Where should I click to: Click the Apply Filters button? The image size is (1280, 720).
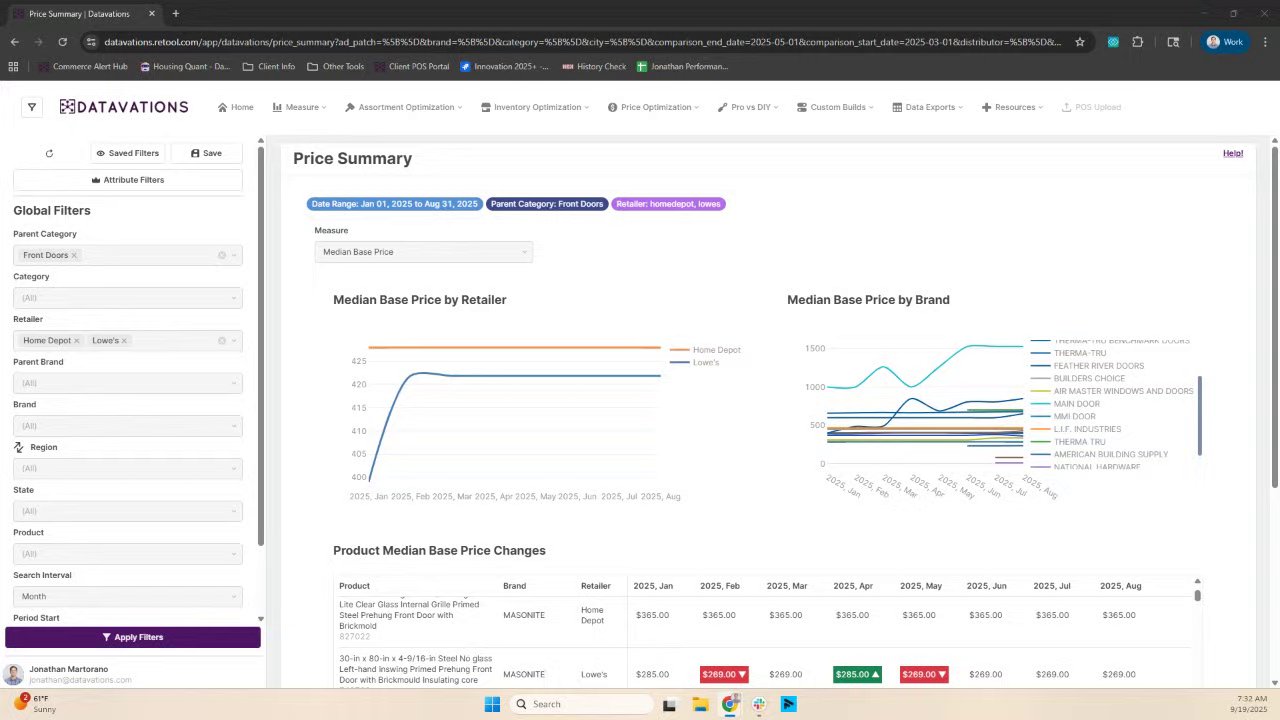click(x=133, y=637)
